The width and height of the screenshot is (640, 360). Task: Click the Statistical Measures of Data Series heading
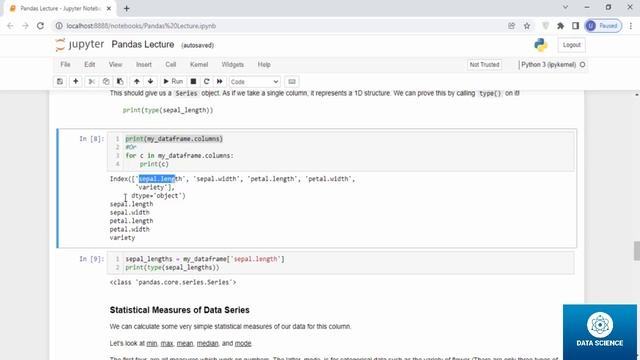pyautogui.click(x=180, y=310)
